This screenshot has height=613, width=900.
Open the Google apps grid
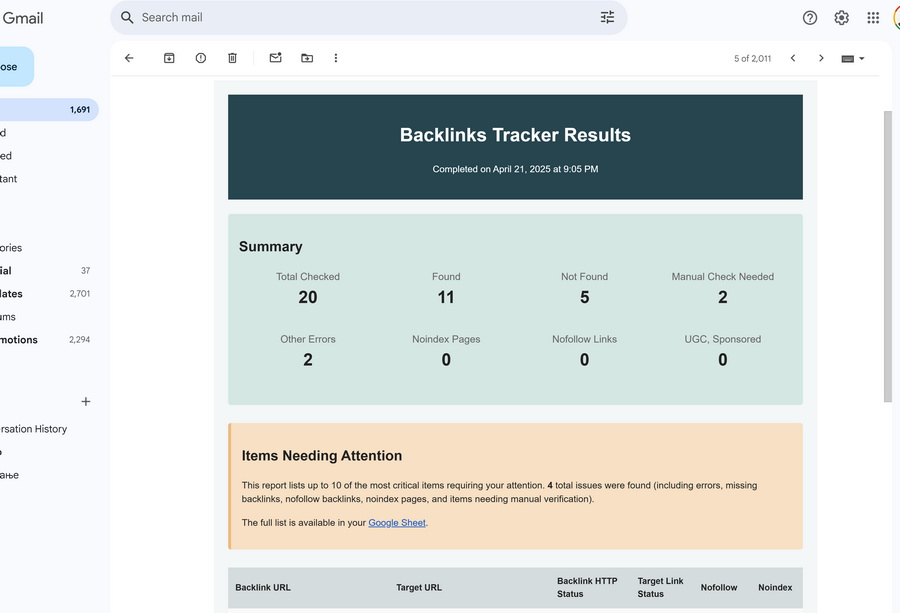[873, 18]
